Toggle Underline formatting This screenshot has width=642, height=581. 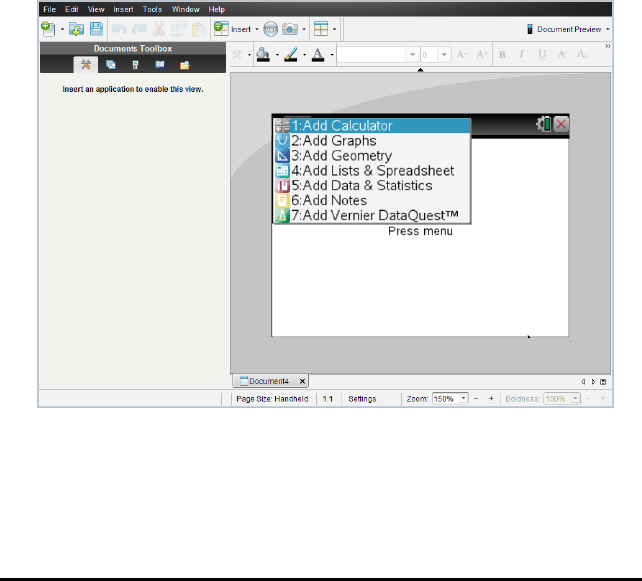click(x=542, y=54)
